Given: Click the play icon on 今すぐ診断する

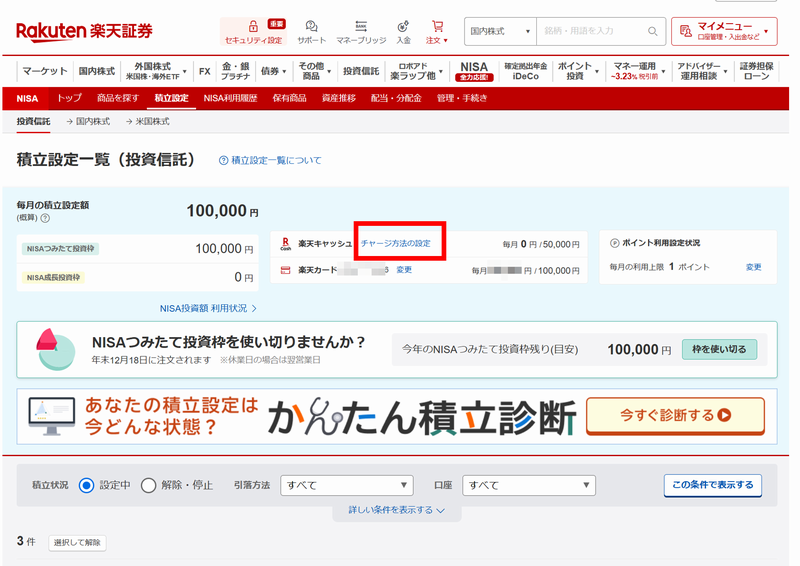Looking at the screenshot, I should pos(724,415).
